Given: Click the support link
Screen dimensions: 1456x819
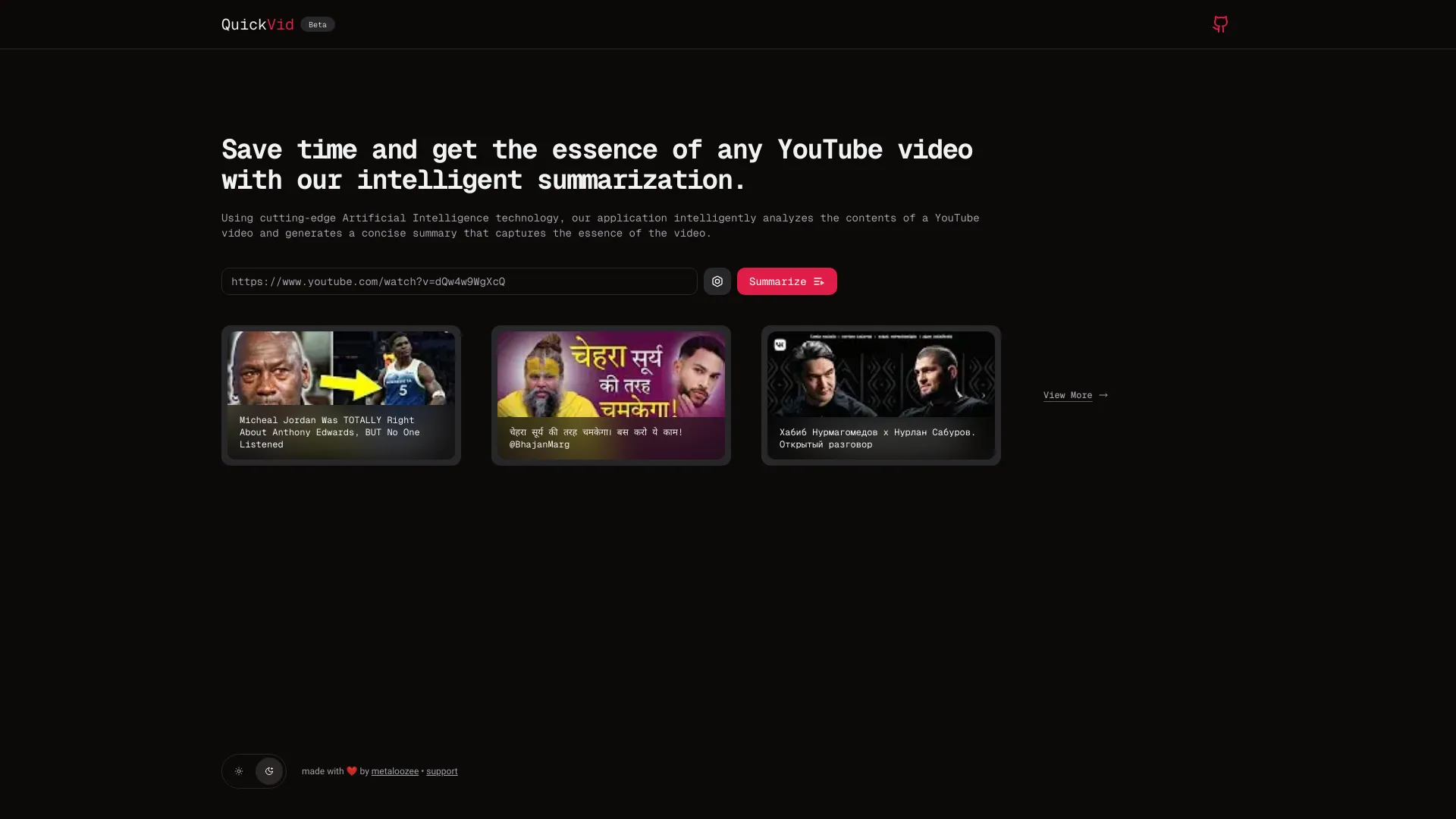Looking at the screenshot, I should click(x=441, y=770).
